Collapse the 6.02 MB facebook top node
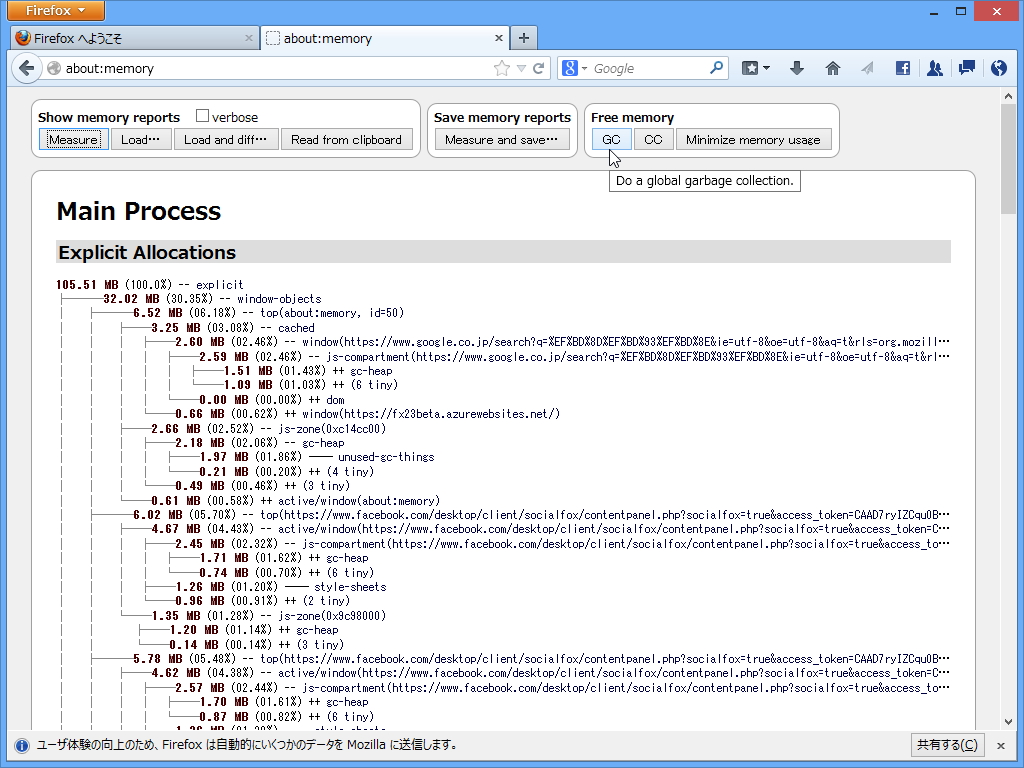This screenshot has width=1024, height=768. pos(541,515)
